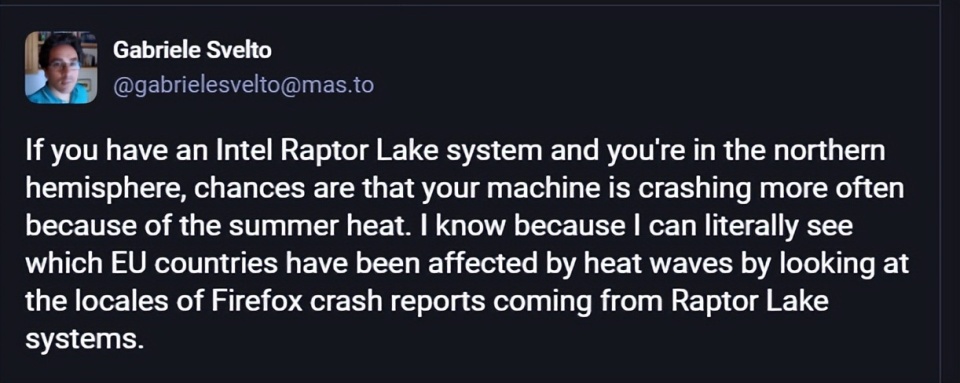Viewport: 960px width, 383px height.
Task: Open Gabriele Svelto's profile avatar
Action: (x=61, y=67)
